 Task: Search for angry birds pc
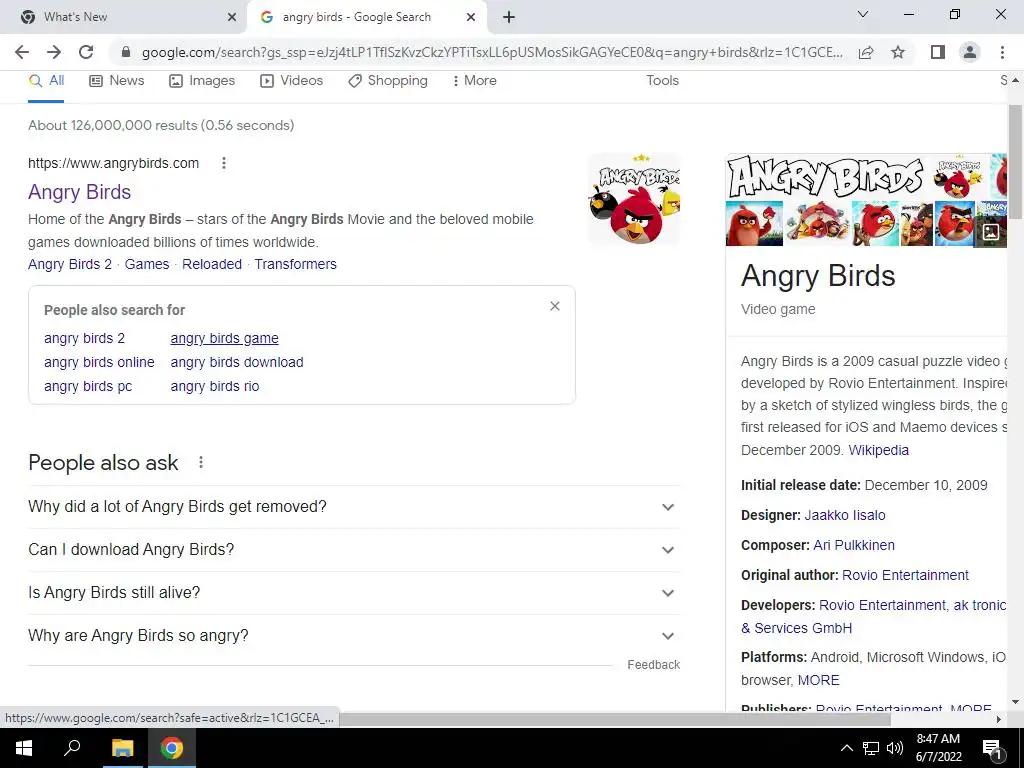[88, 387]
